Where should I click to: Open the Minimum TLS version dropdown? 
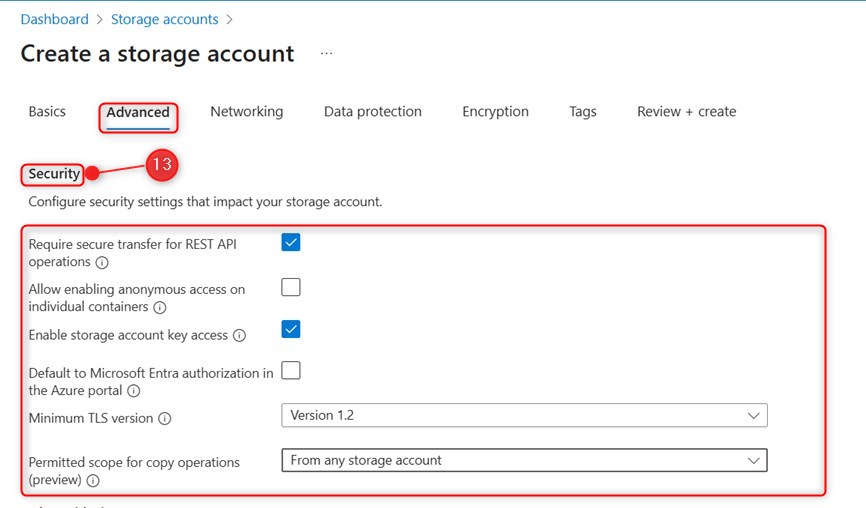pyautogui.click(x=524, y=415)
